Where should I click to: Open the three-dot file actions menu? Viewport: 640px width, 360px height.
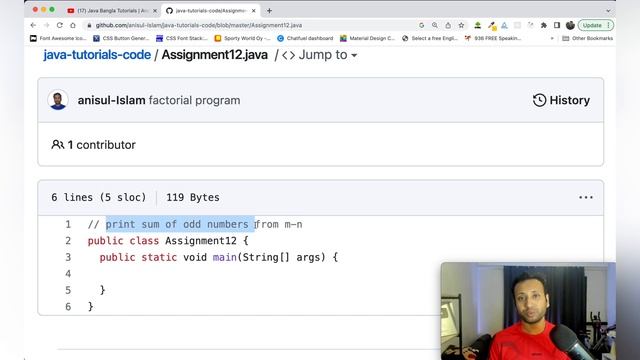(586, 198)
